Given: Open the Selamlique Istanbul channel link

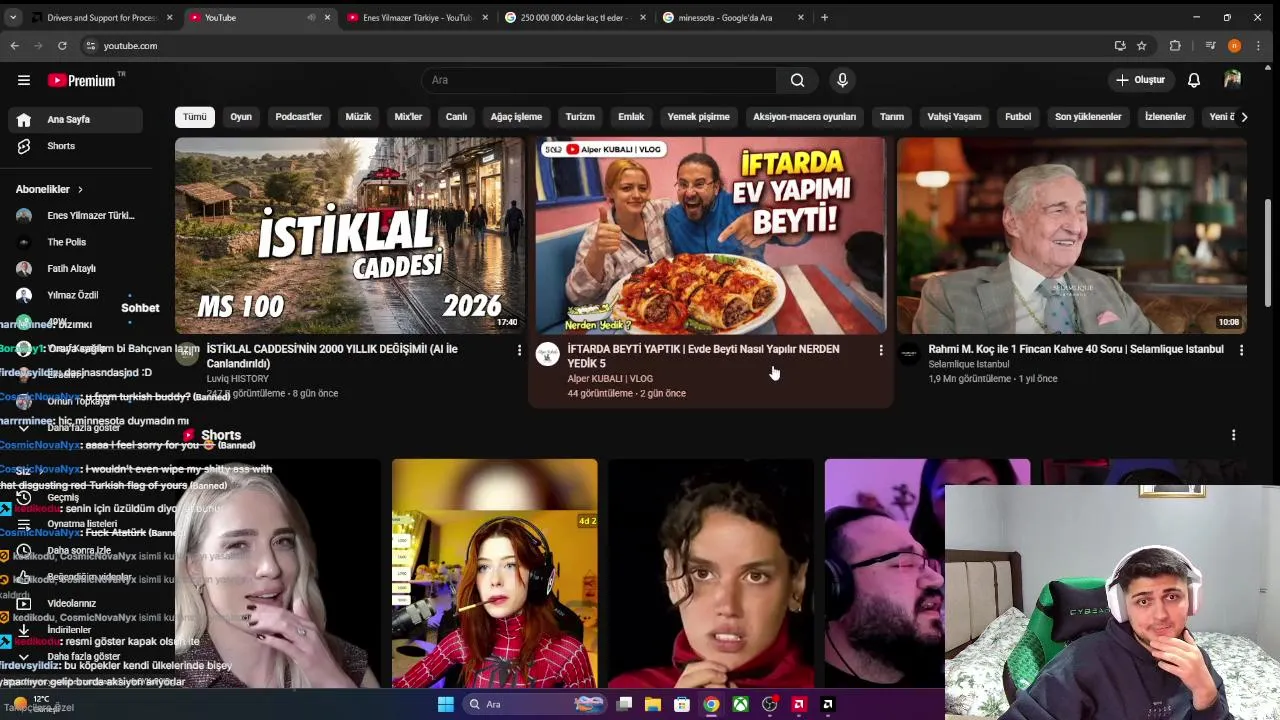Looking at the screenshot, I should (969, 364).
